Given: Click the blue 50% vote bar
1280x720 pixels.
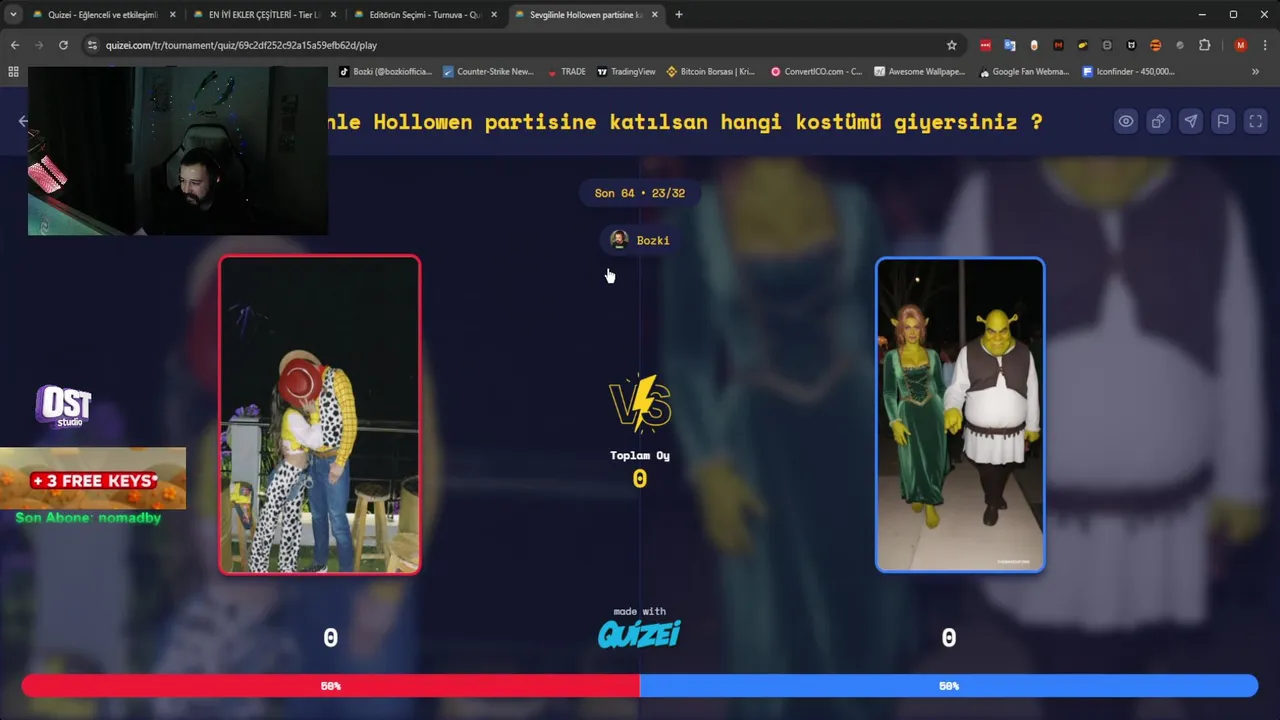Looking at the screenshot, I should coord(949,686).
